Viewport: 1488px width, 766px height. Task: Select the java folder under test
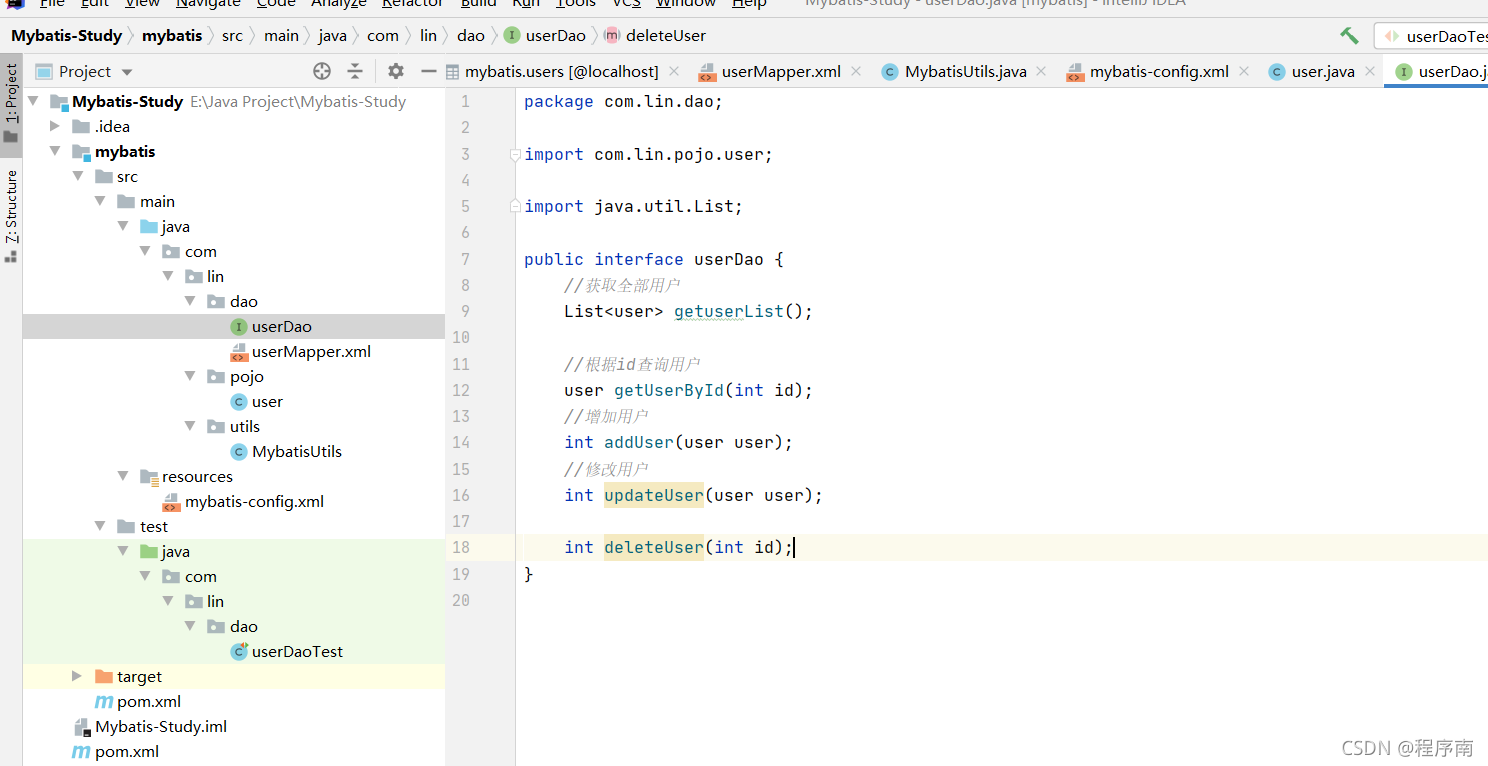165,551
